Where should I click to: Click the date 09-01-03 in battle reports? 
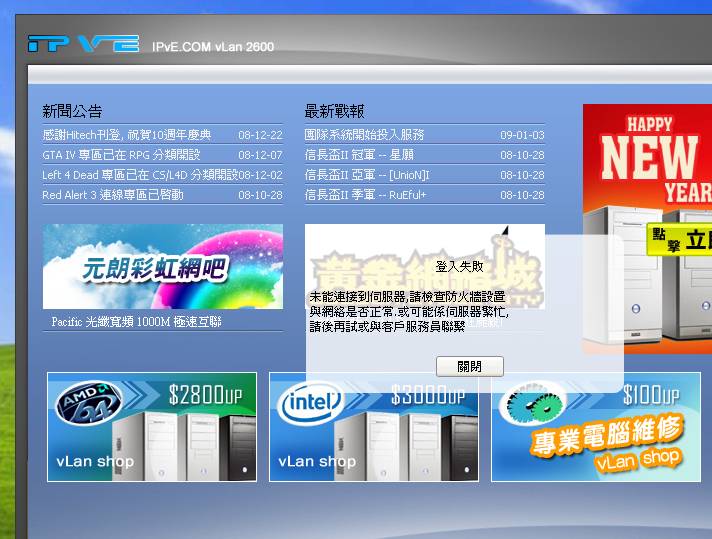523,135
